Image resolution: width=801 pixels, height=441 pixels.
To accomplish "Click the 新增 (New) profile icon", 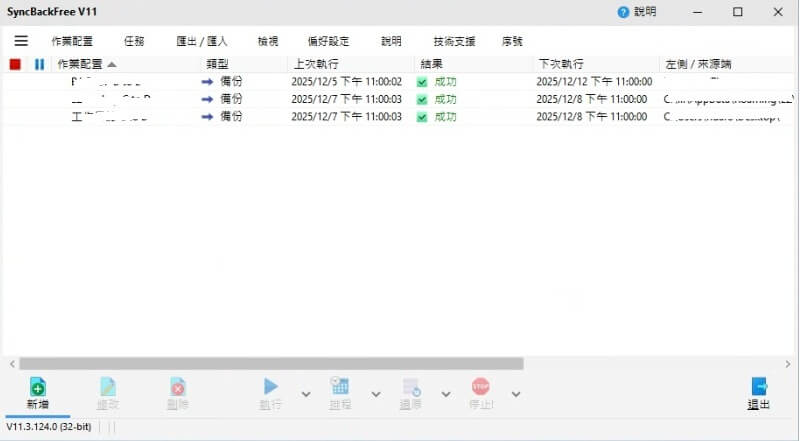I will tap(37, 387).
